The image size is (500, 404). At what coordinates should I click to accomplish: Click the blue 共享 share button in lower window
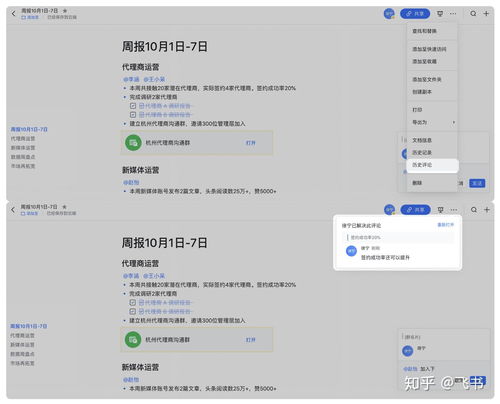point(415,210)
